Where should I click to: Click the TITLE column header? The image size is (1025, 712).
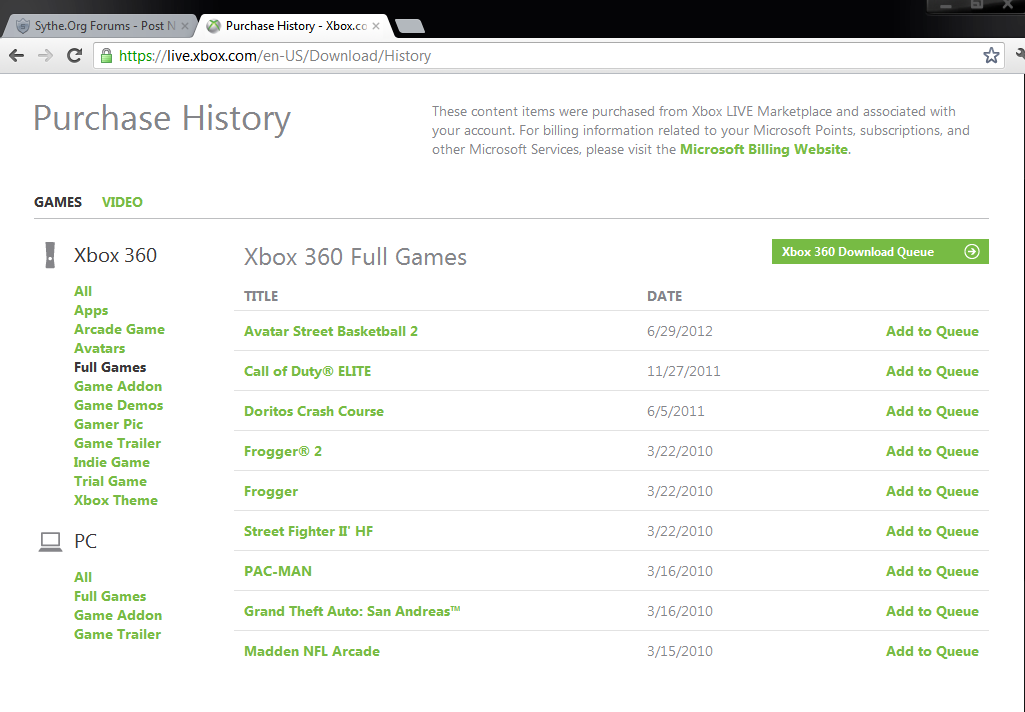(x=261, y=296)
